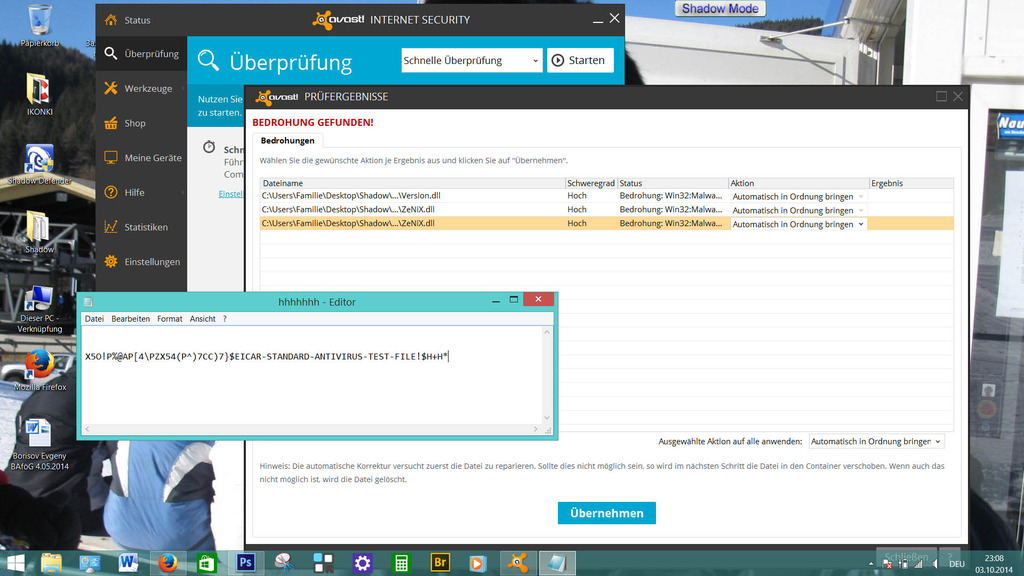1024x576 pixels.
Task: Open Werkzeuge in the Avast sidebar
Action: 141,88
